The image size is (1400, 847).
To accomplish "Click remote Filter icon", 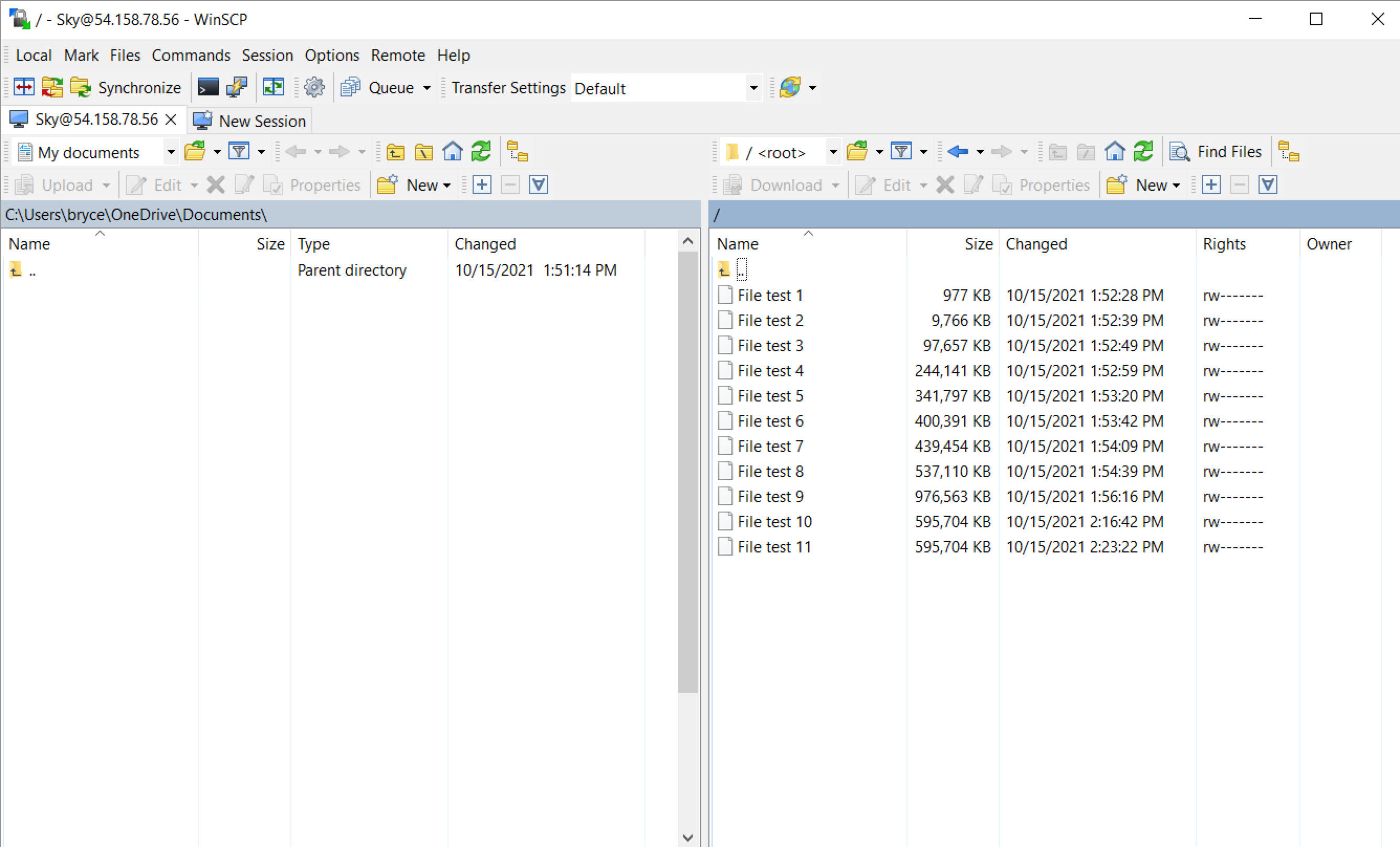I will 902,152.
